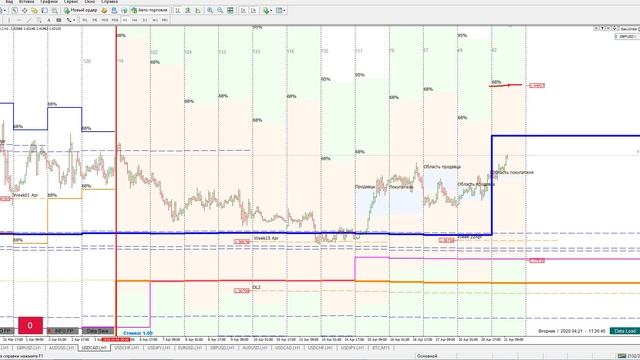Open the chart templates icon
Viewport: 640px width, 360px height.
point(279,11)
